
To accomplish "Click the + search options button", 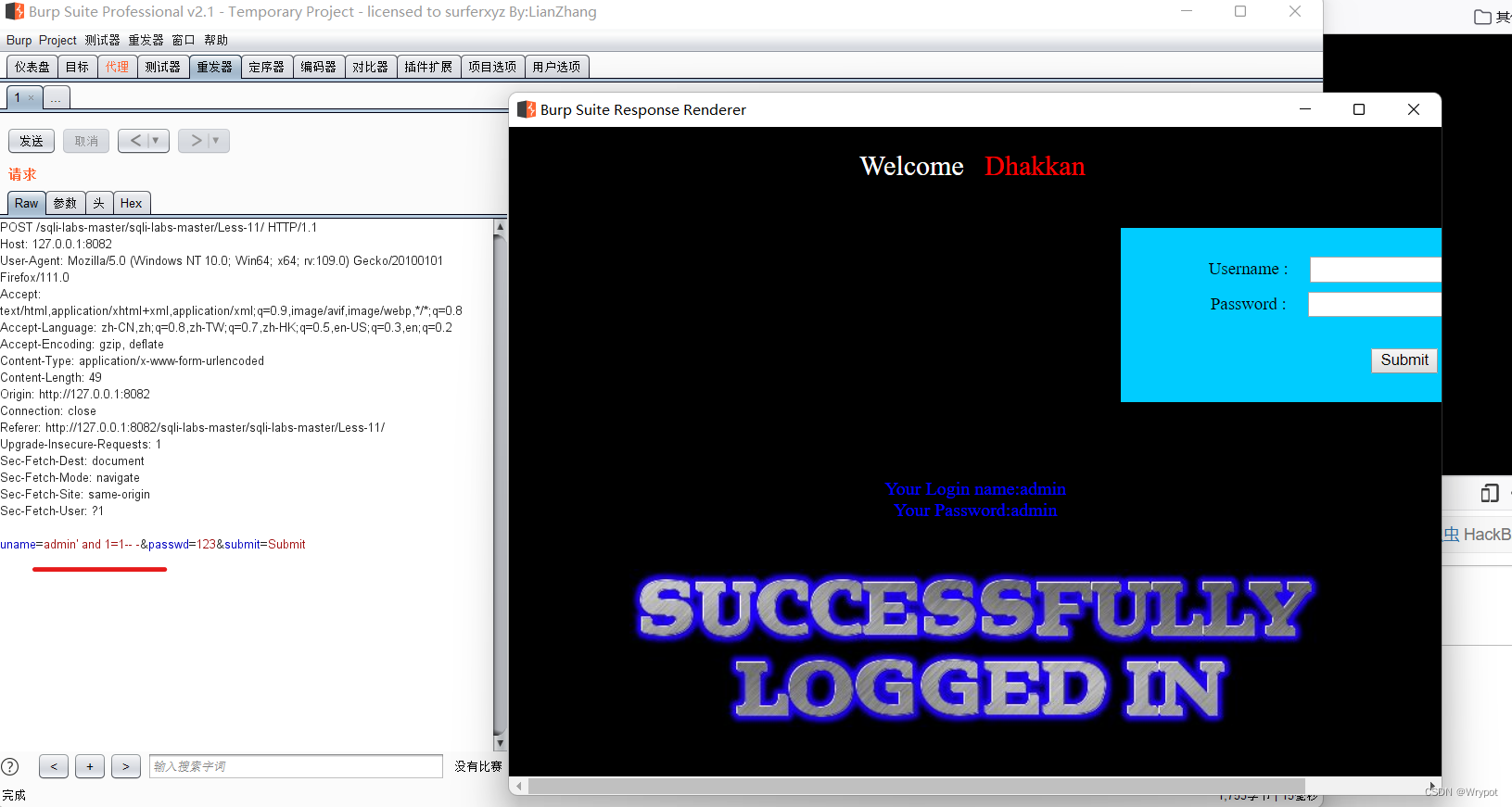I will click(90, 766).
